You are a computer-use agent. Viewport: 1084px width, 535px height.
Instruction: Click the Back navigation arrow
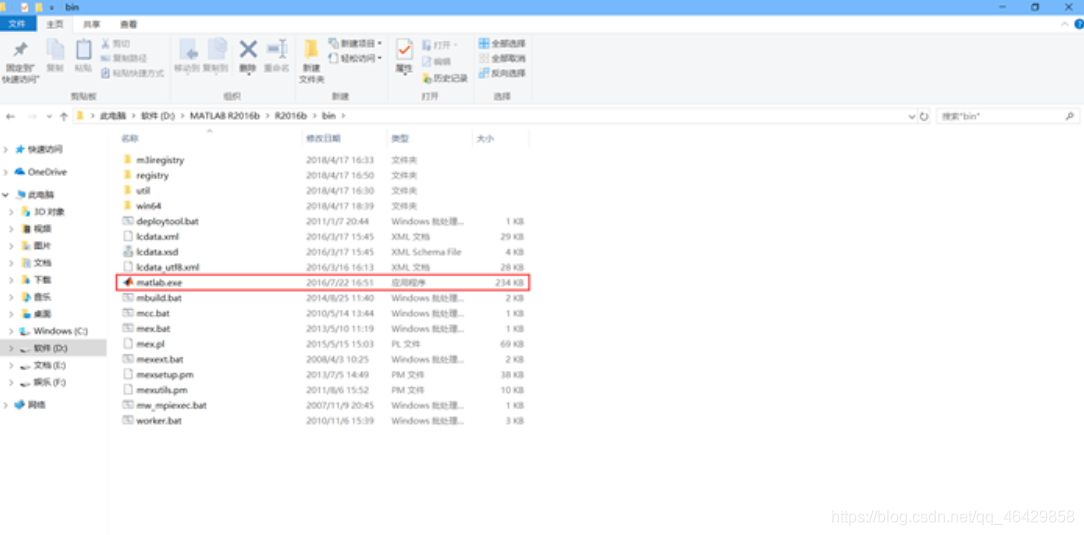(x=10, y=117)
